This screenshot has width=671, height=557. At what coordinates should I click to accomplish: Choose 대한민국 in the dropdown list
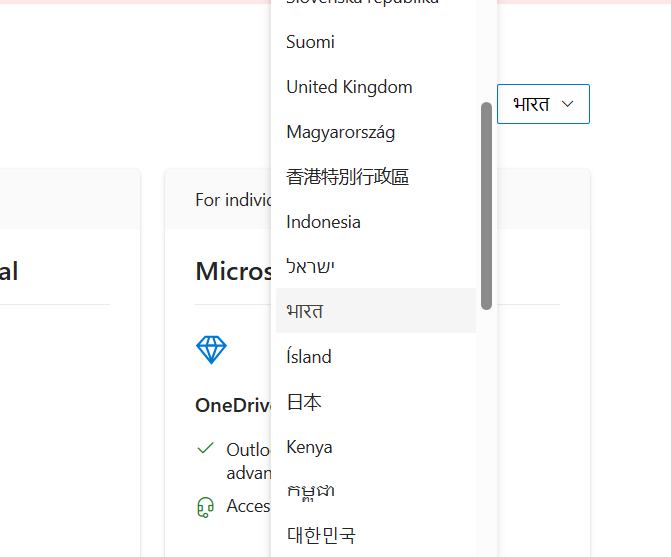point(376,535)
